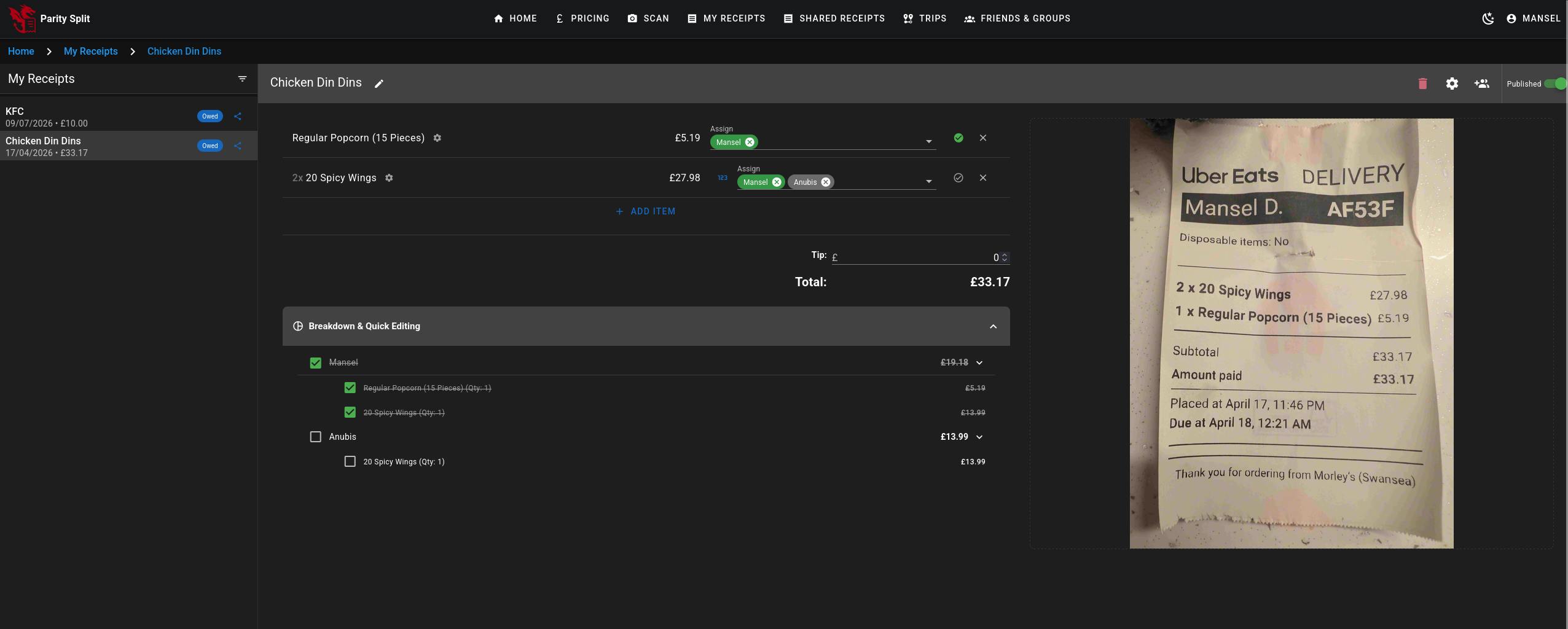The width and height of the screenshot is (1568, 629).
Task: Click the Chicken Din Dins breadcrumb link
Action: (184, 52)
